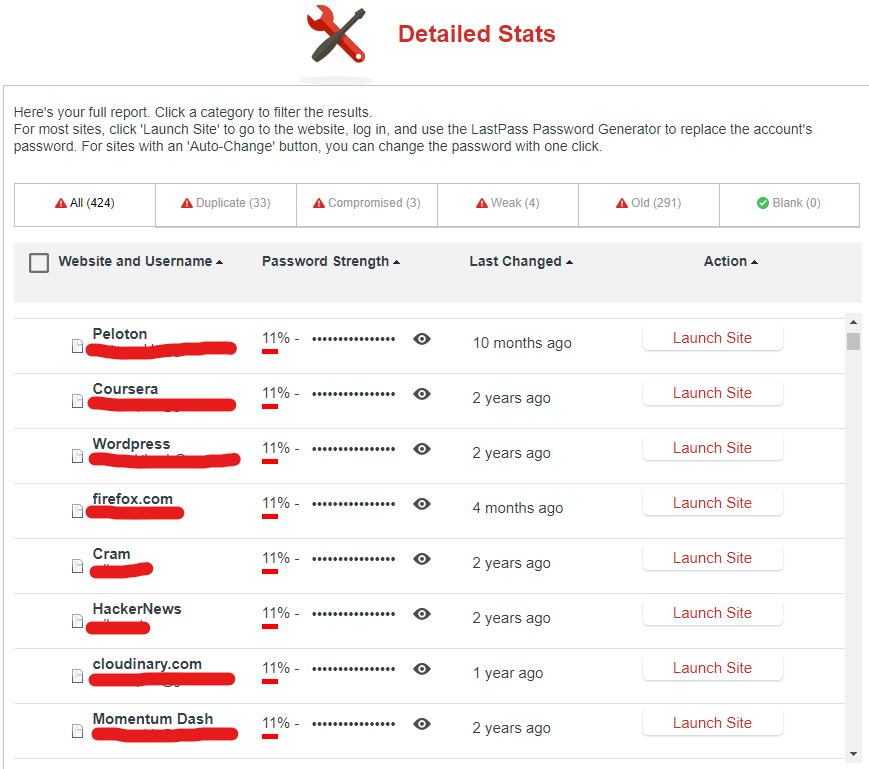Screen dimensions: 869x769
Task: Click the Momentum Dash site name
Action: click(152, 718)
